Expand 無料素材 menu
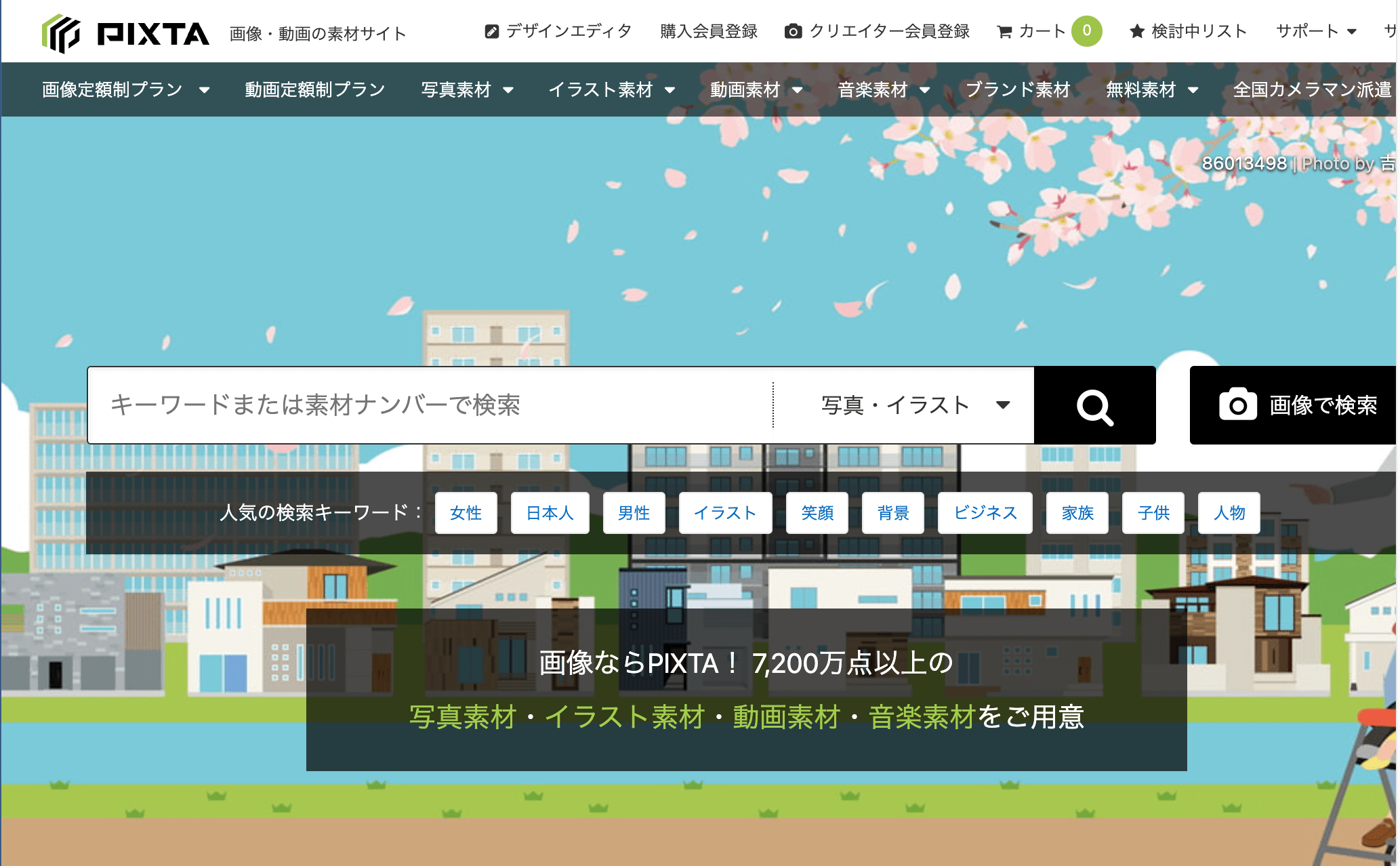 [1152, 89]
